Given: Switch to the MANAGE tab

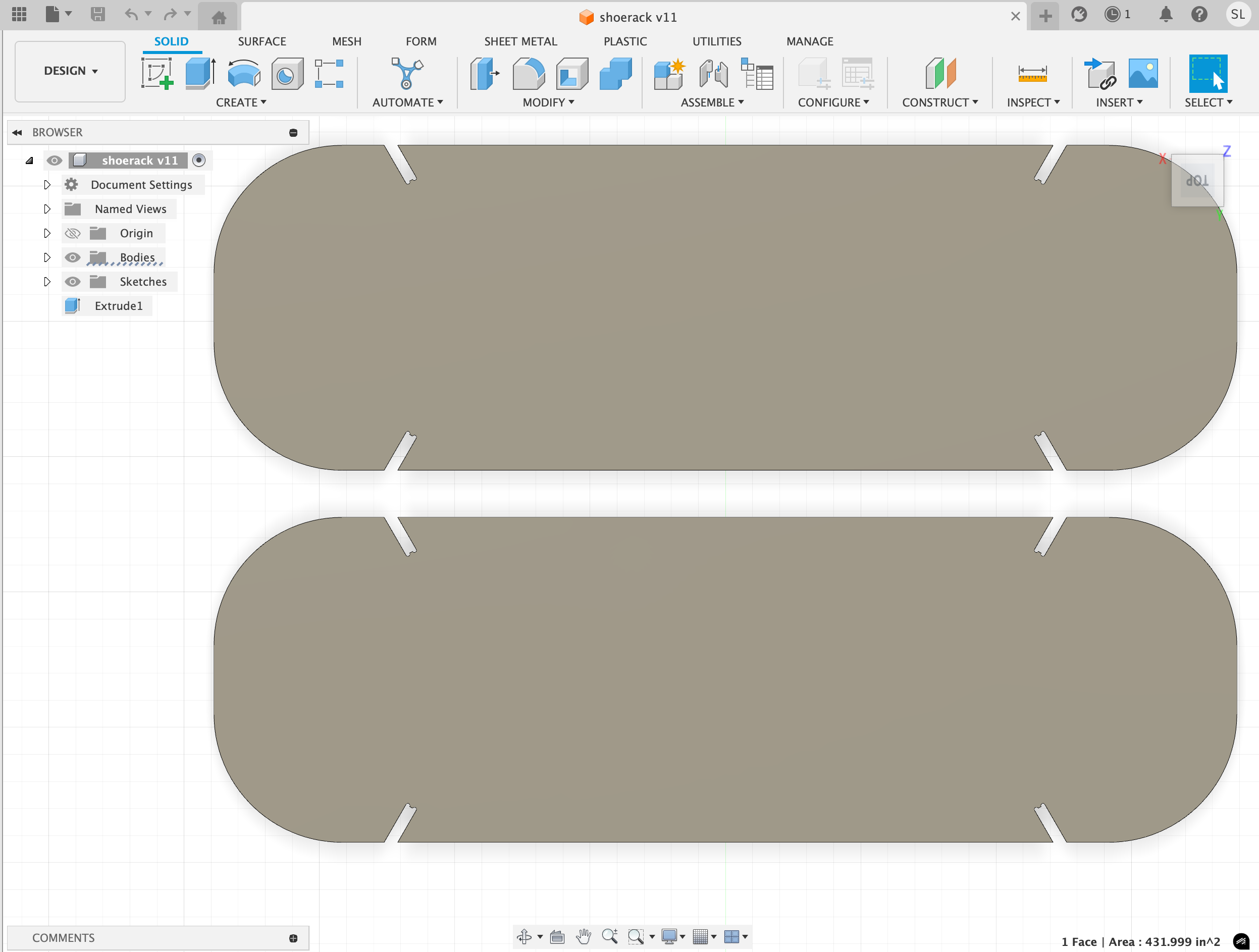Looking at the screenshot, I should pos(809,41).
